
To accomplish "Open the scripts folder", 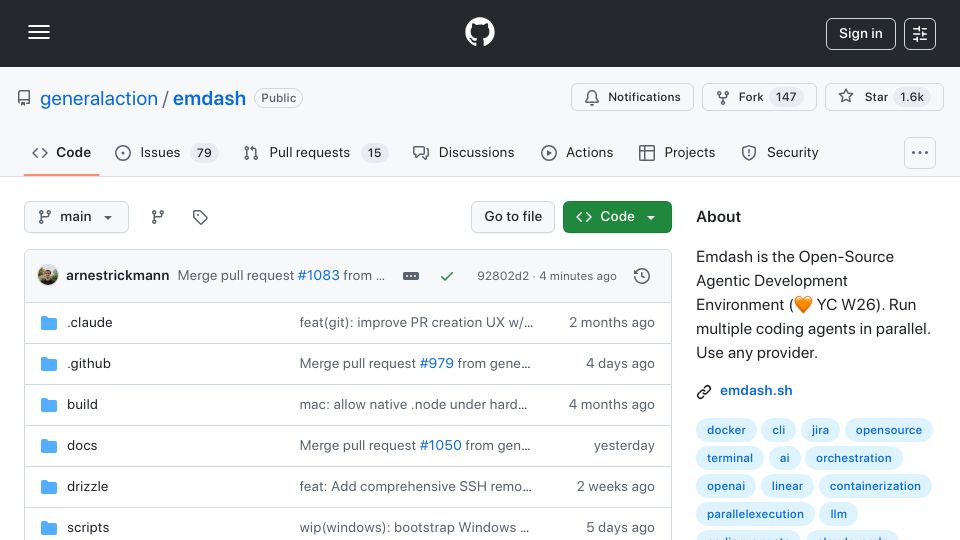I will coord(88,528).
